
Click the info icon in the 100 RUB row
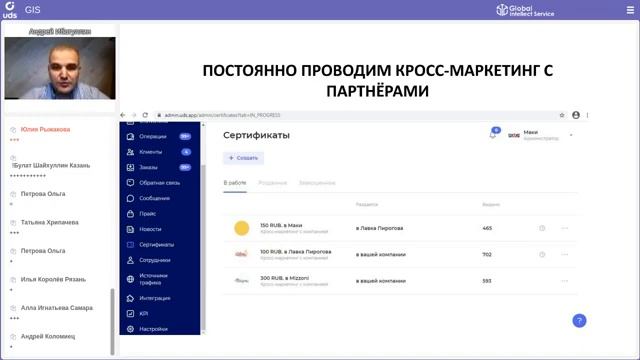point(542,254)
